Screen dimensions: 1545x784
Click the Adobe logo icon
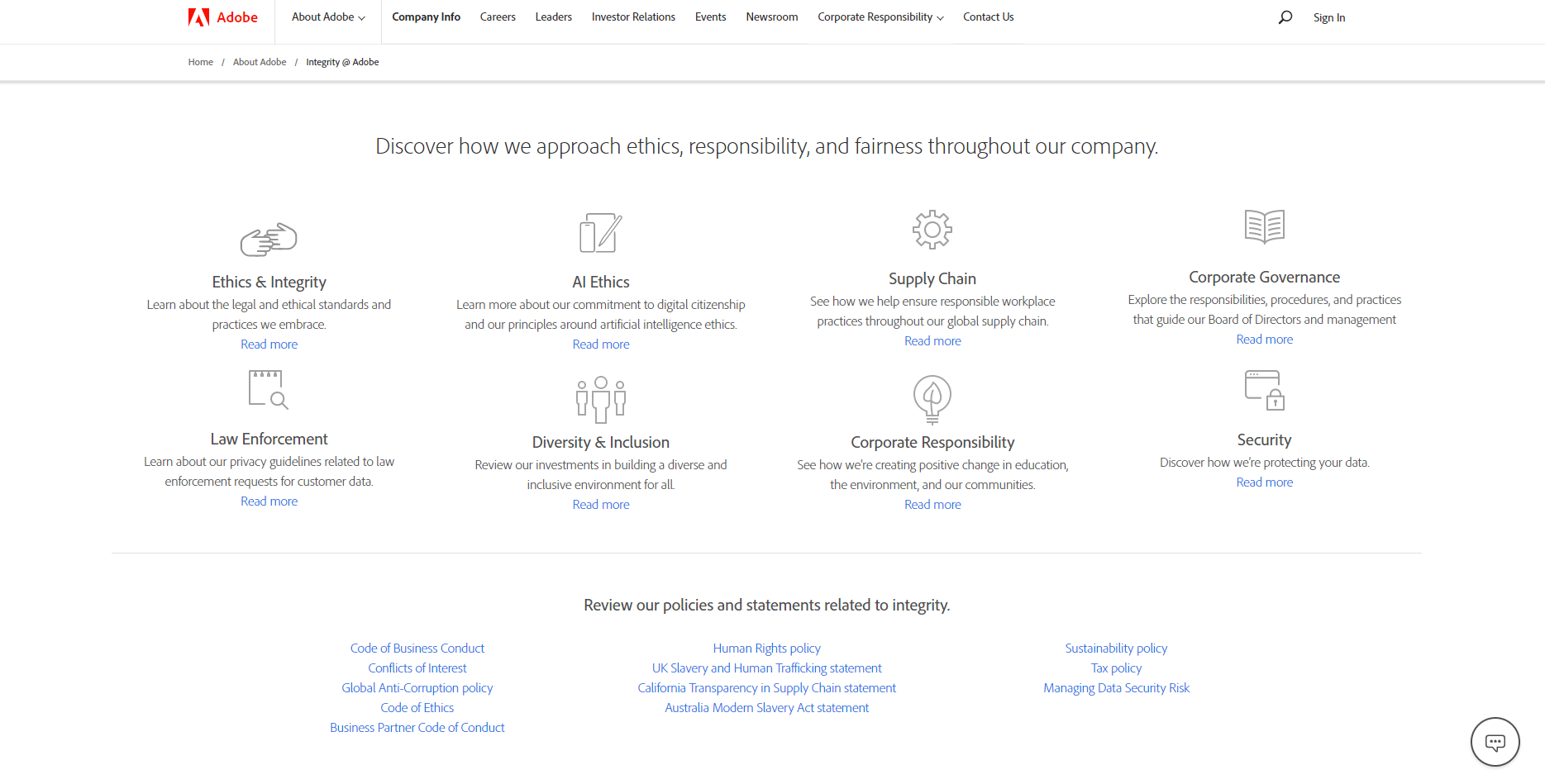coord(198,17)
